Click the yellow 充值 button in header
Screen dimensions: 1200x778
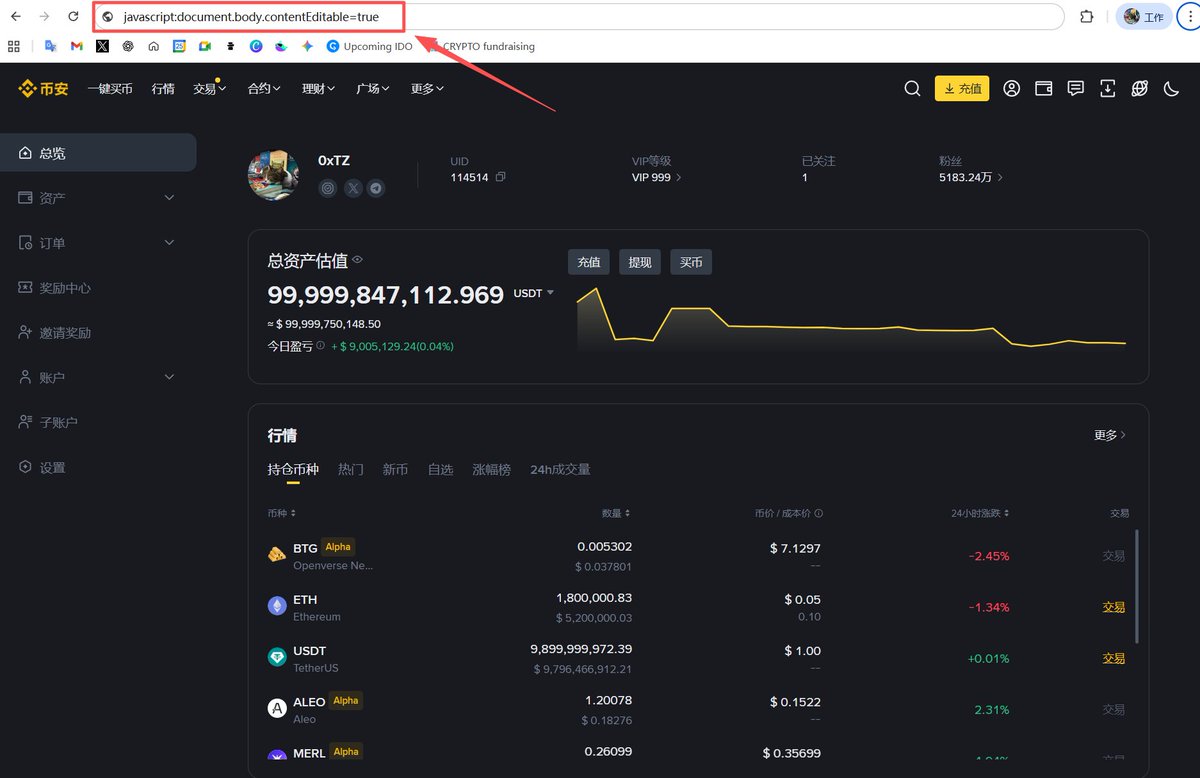962,88
